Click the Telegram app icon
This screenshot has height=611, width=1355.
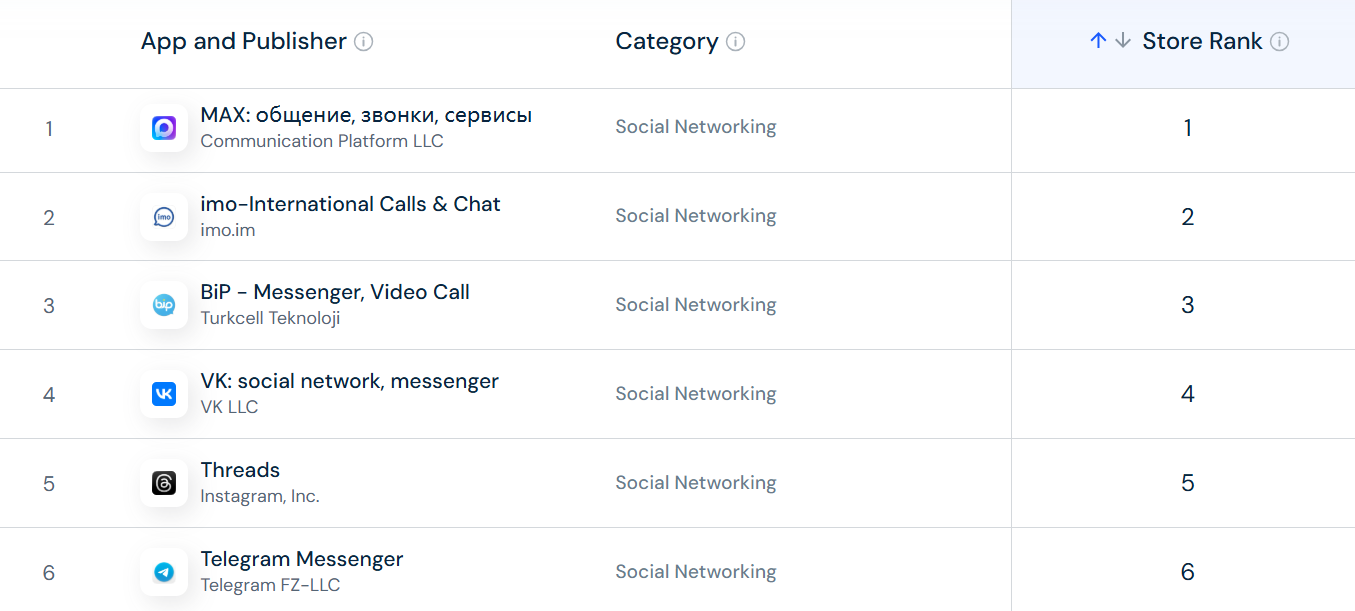click(x=164, y=572)
